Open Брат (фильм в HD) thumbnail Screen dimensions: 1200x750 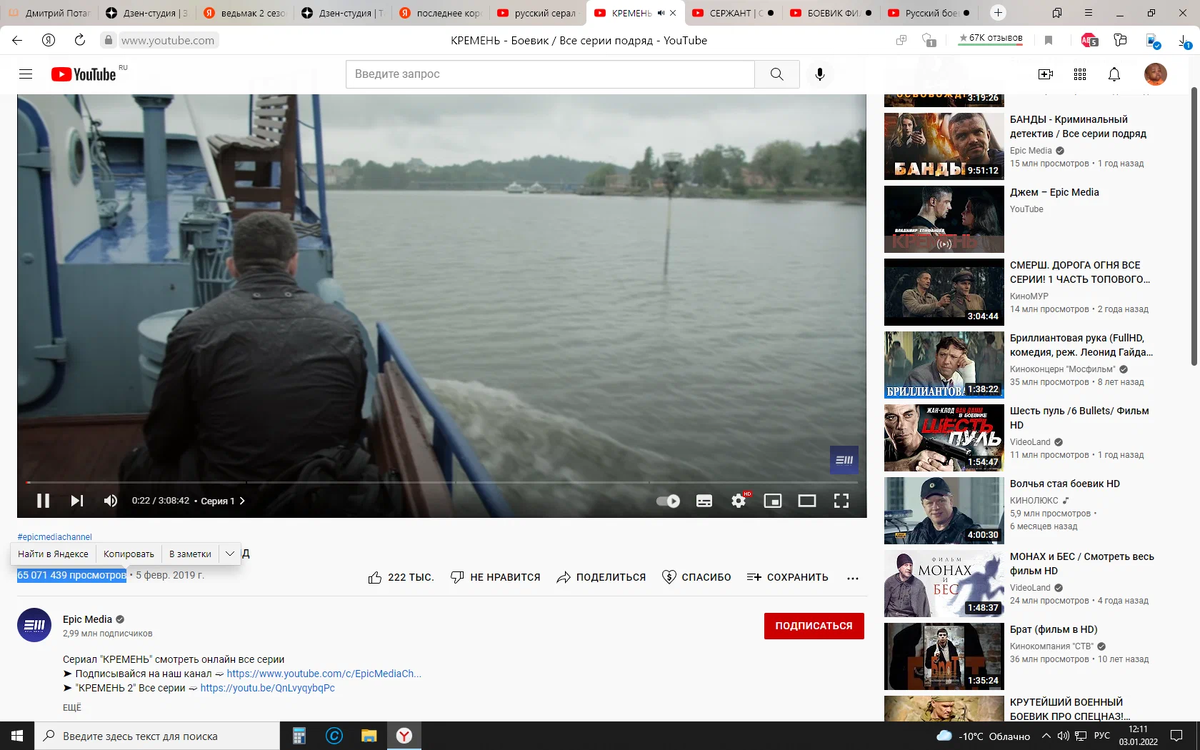point(944,657)
